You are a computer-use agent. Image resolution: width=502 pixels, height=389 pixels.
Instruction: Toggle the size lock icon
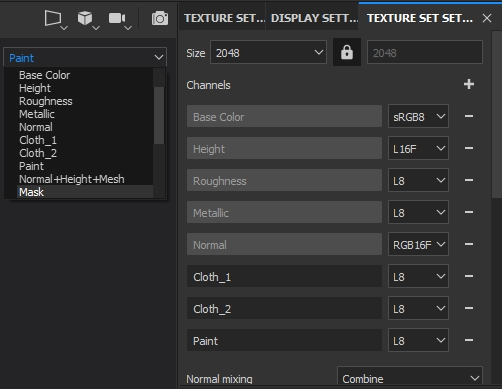coord(347,52)
